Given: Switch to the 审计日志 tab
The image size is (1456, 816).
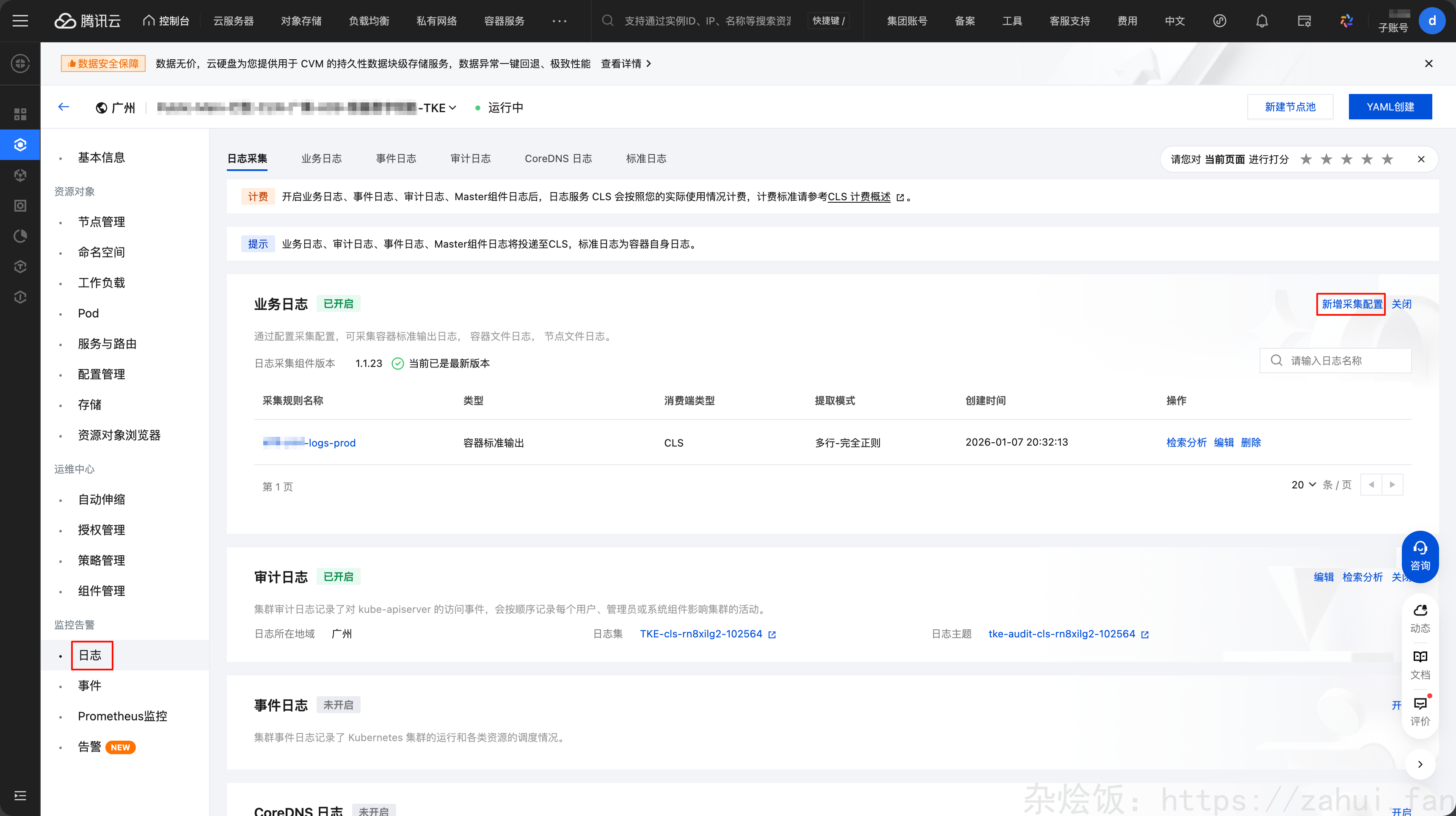Looking at the screenshot, I should (471, 159).
